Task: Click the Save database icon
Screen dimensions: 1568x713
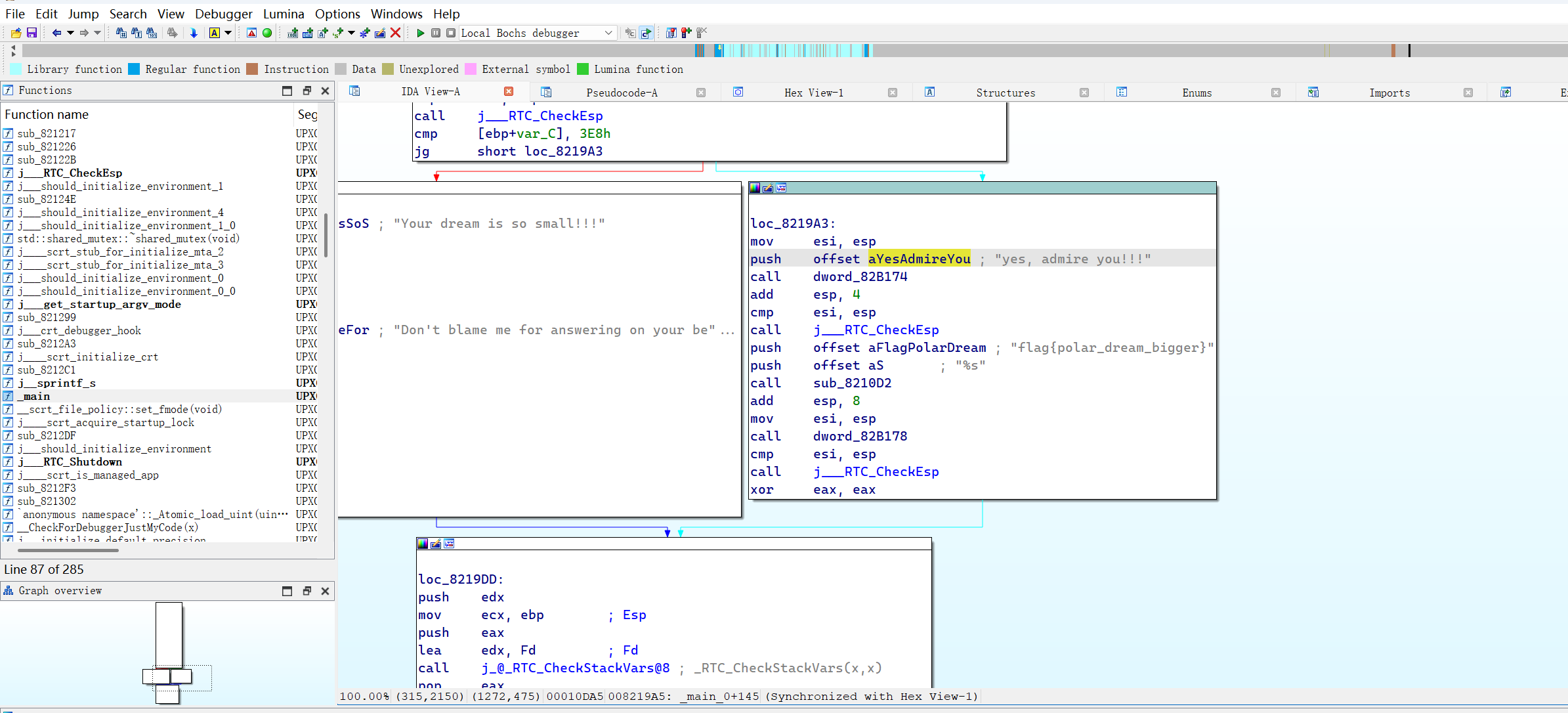Action: click(32, 33)
